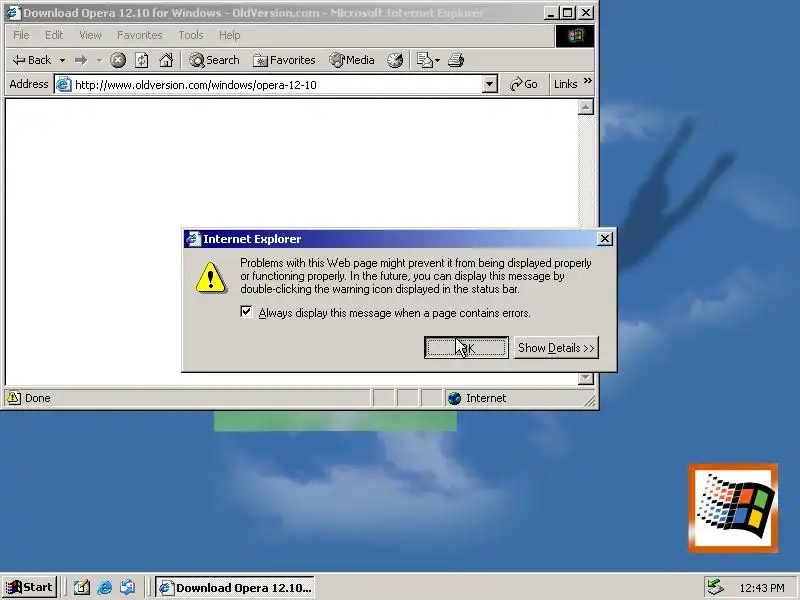Launch Outlook Express from quick launch
This screenshot has height=600, width=800.
coord(128,587)
